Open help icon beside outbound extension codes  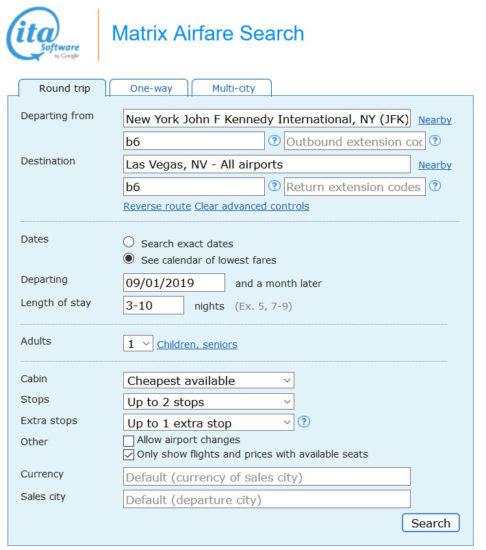coord(435,141)
